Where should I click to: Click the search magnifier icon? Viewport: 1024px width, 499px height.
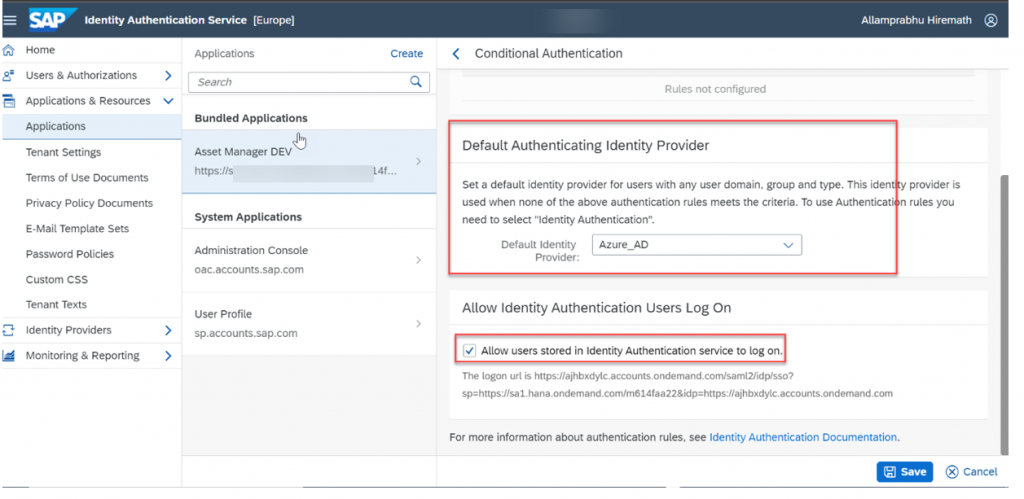click(x=415, y=82)
